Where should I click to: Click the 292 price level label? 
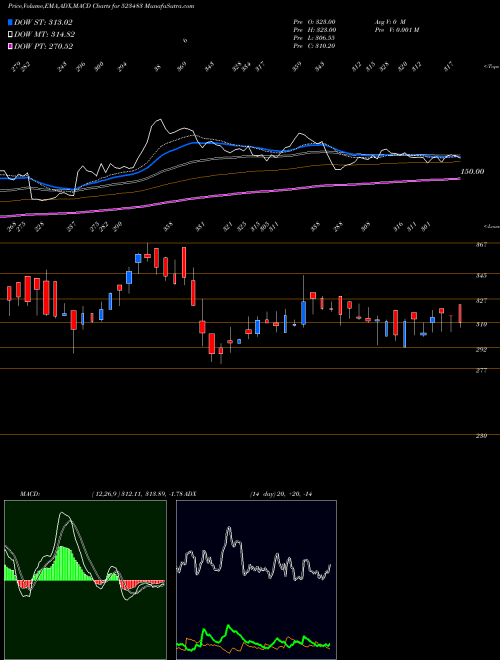click(x=481, y=349)
